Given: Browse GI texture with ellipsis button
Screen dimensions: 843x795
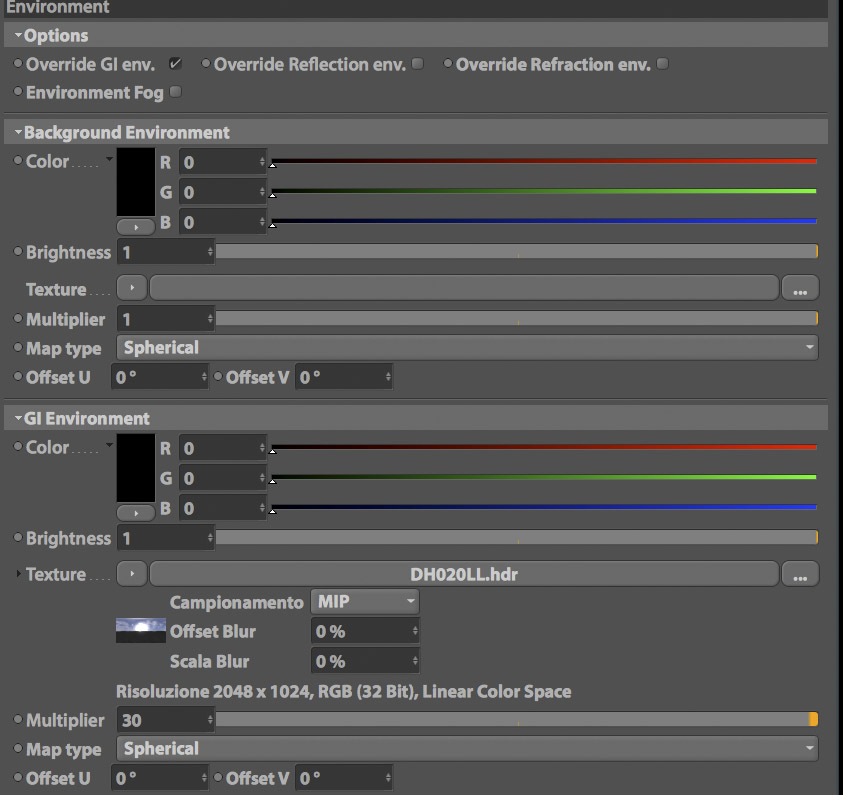Looking at the screenshot, I should click(x=800, y=574).
